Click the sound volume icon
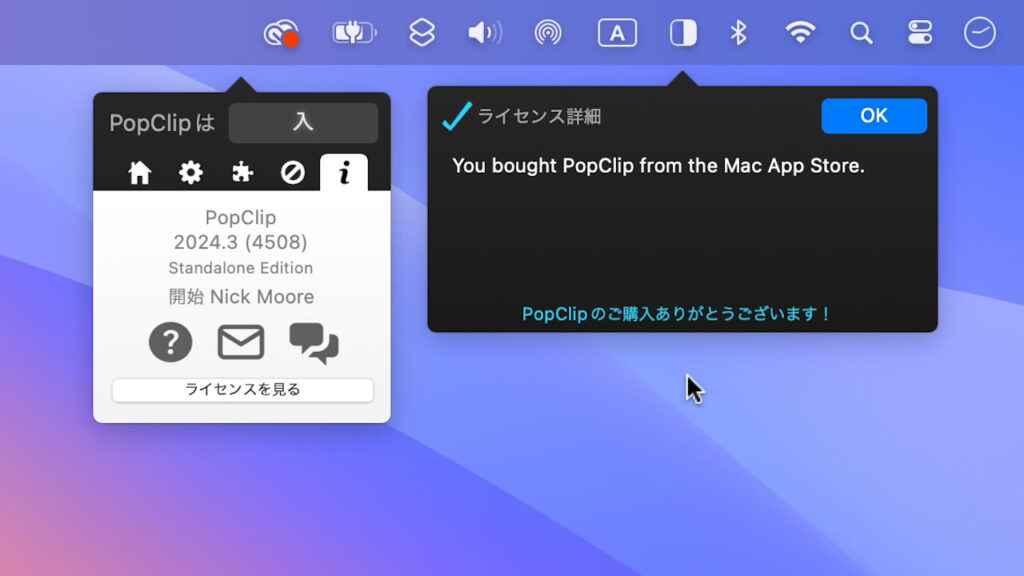This screenshot has width=1024, height=576. point(483,32)
